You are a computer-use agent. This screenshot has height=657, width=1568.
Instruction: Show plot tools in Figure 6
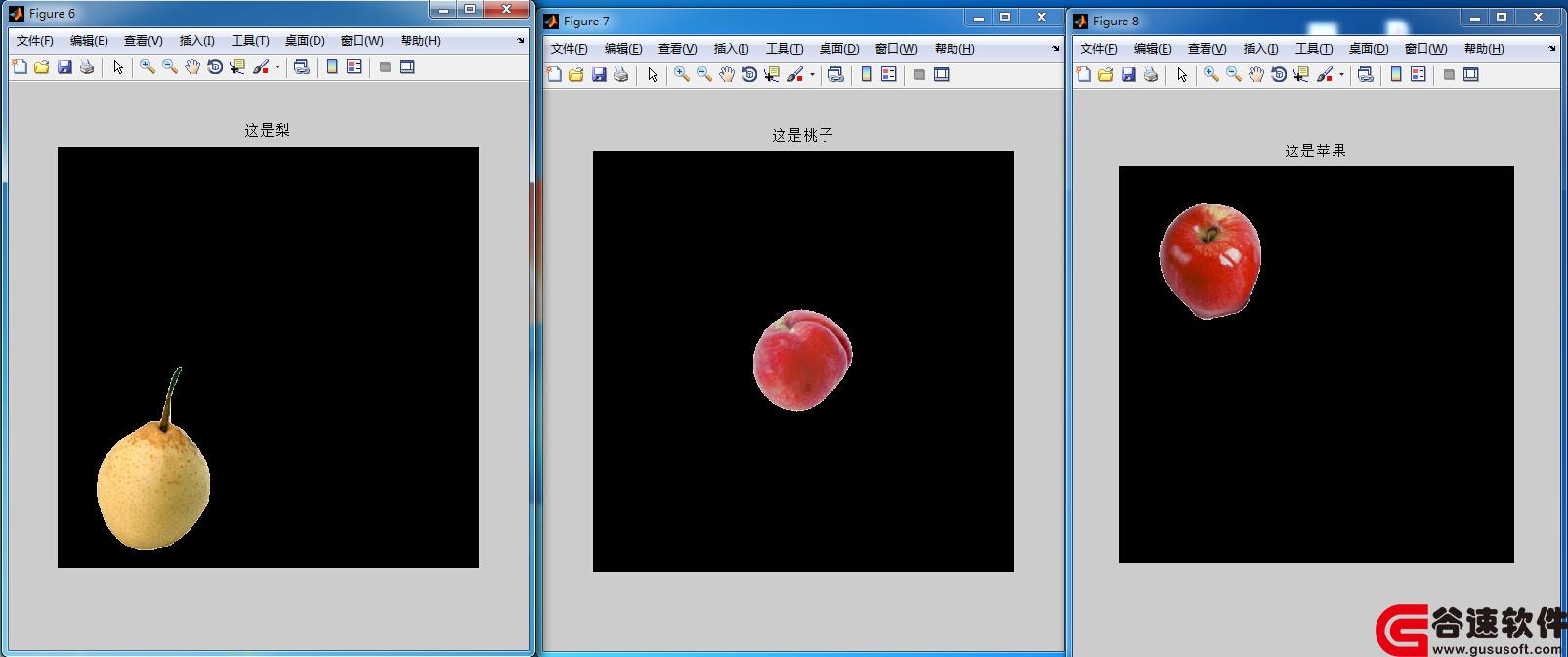pyautogui.click(x=407, y=66)
